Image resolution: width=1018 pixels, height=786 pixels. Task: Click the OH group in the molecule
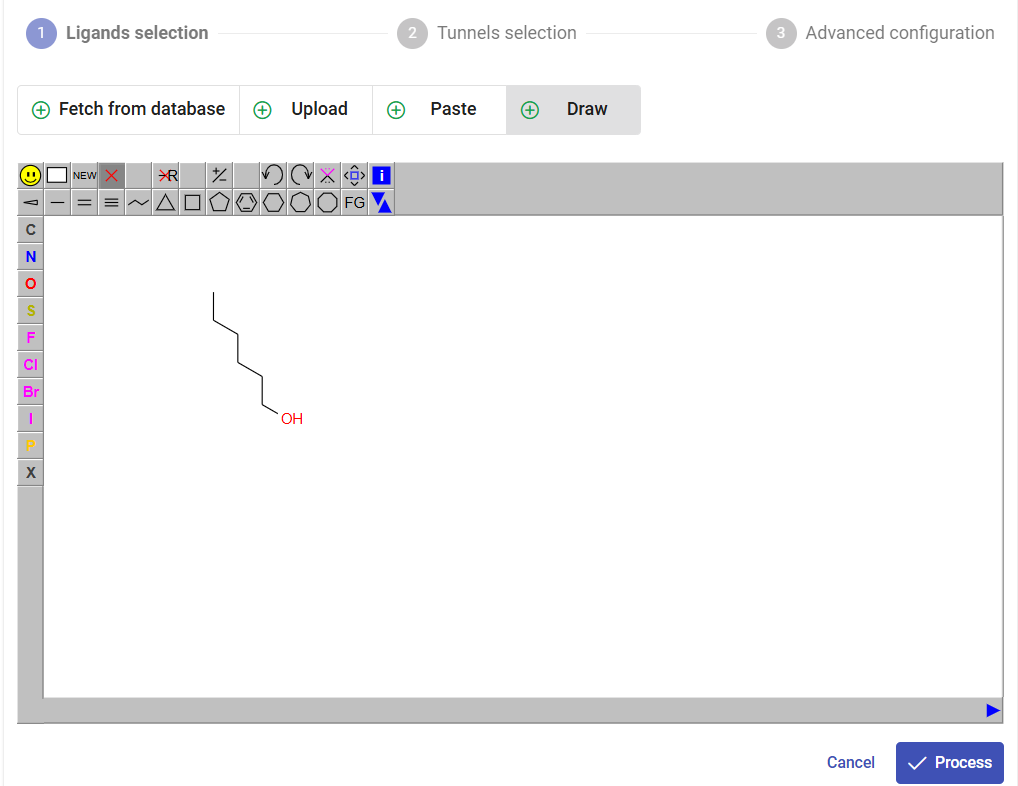(291, 419)
